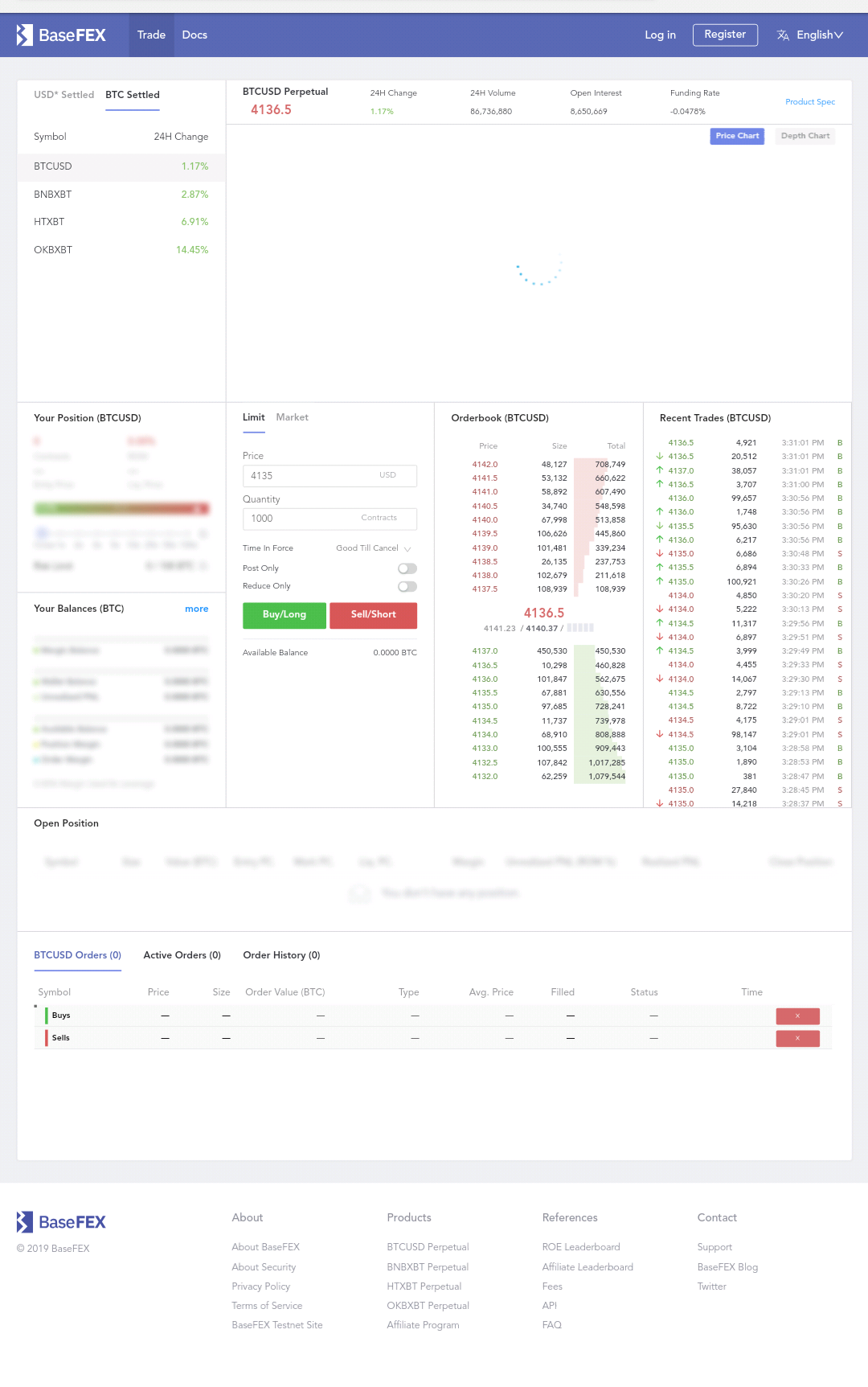Click the signal bars icon by index price
The image size is (868, 1387).
(x=580, y=628)
